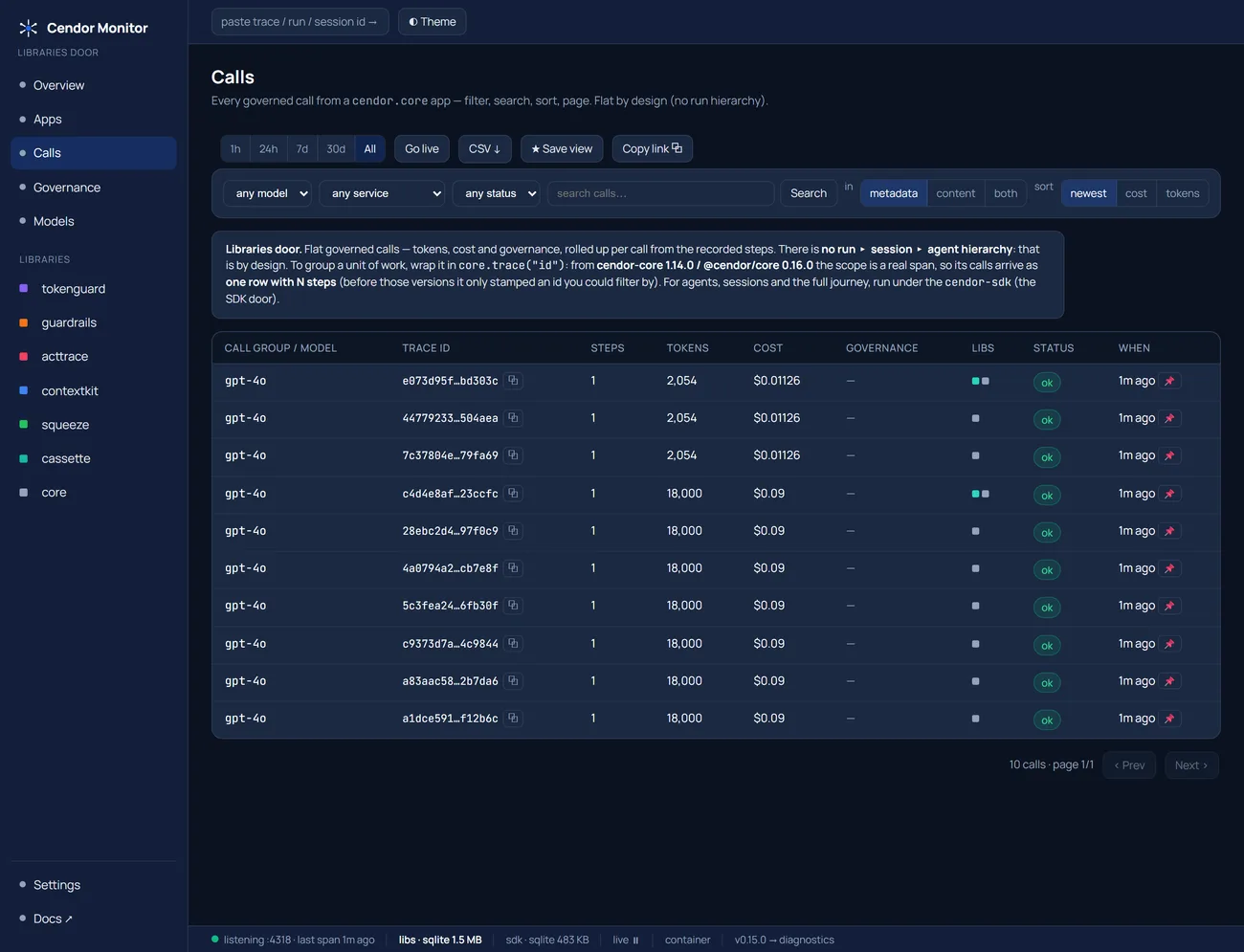Open the core library
Screen dimensions: 1244x952
point(94,493)
